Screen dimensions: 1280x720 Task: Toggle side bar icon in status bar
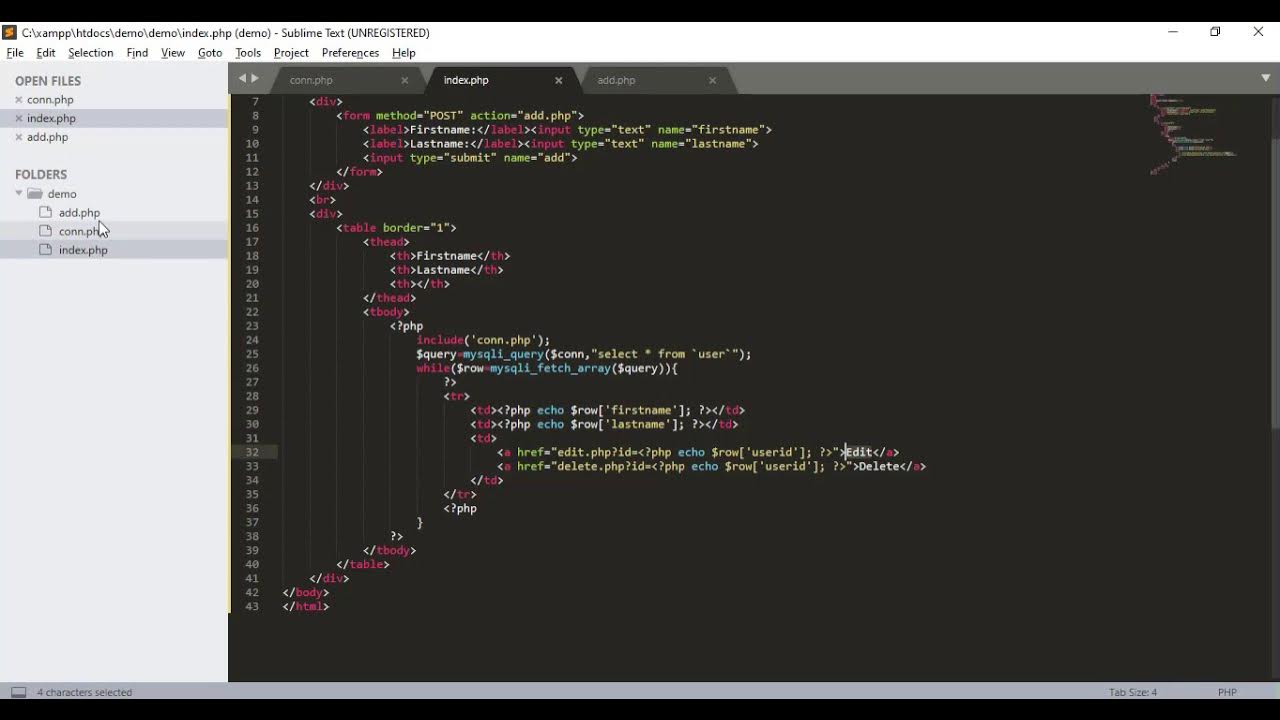click(x=18, y=692)
